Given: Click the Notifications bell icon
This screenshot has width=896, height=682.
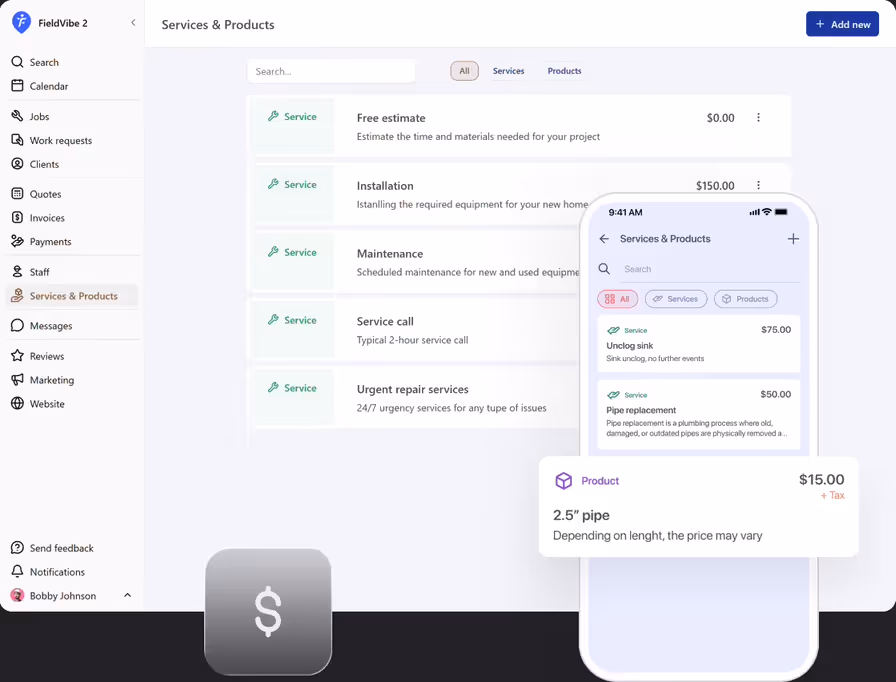Looking at the screenshot, I should [x=18, y=572].
